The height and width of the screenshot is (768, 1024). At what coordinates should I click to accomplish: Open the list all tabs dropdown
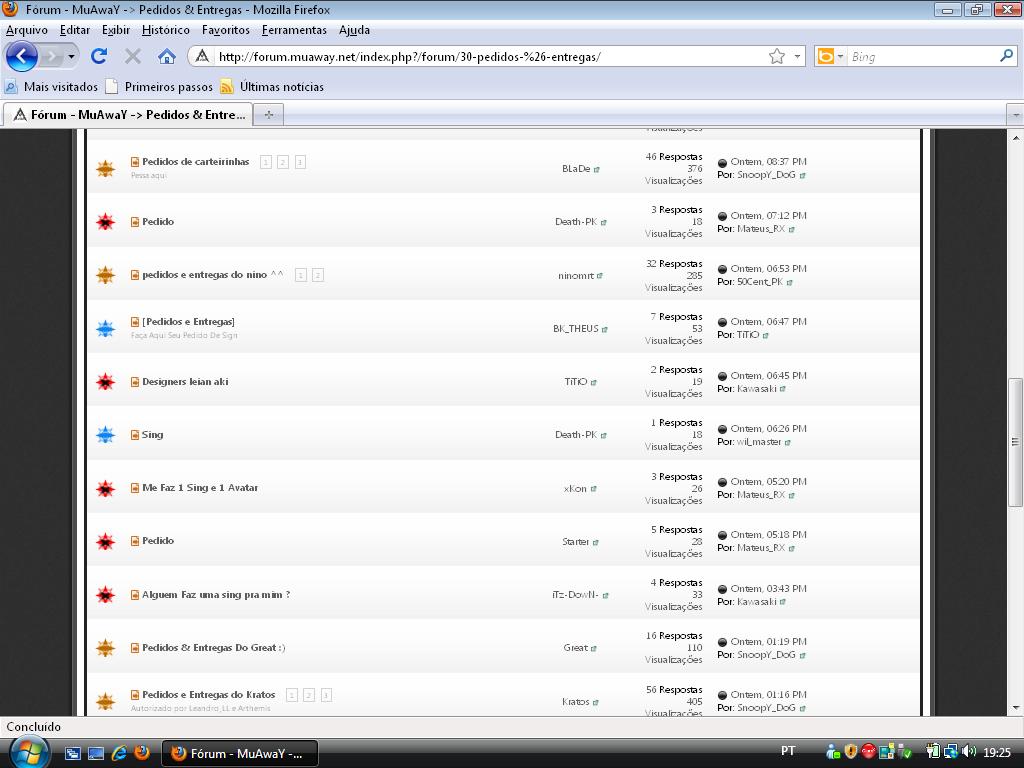[1014, 115]
